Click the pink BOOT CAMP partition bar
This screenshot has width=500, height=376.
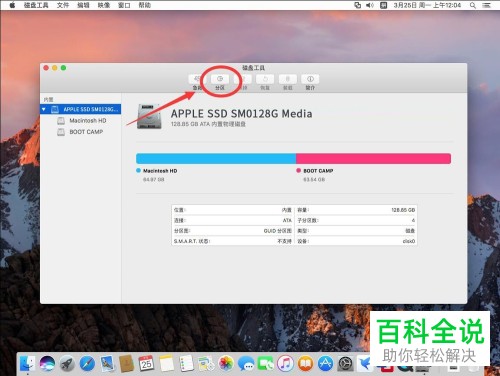click(x=373, y=158)
